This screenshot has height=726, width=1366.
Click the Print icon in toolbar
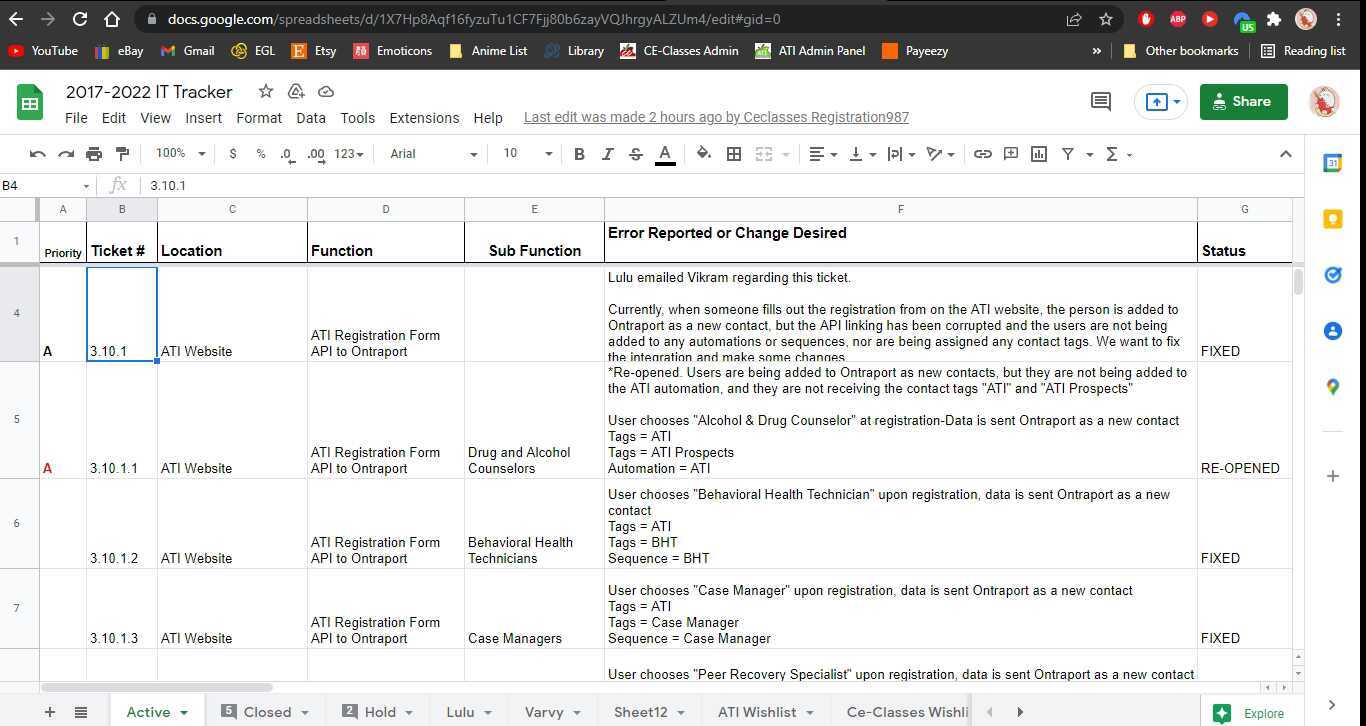tap(94, 154)
